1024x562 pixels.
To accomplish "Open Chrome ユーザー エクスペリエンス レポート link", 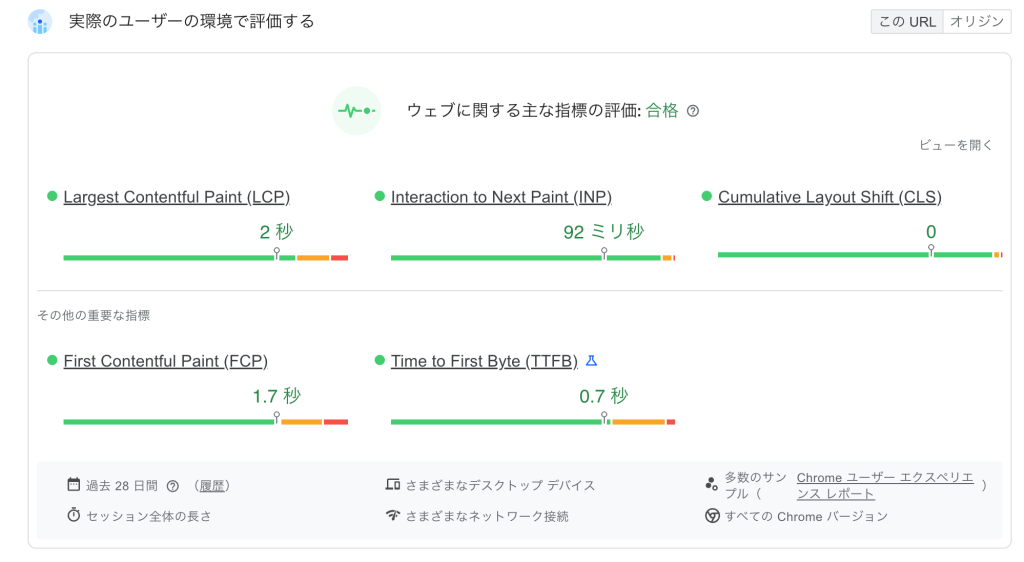I will point(885,486).
